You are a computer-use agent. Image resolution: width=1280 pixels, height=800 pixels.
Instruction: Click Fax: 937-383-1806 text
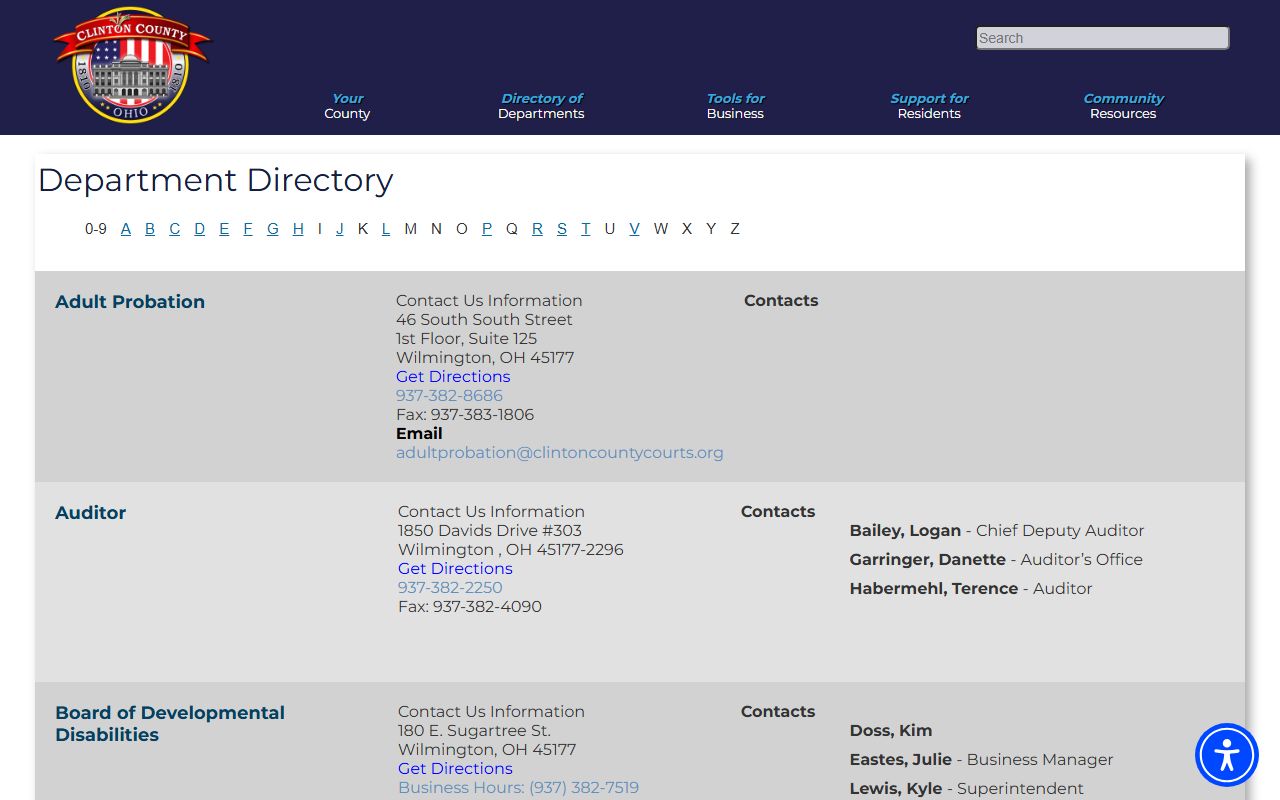point(465,415)
